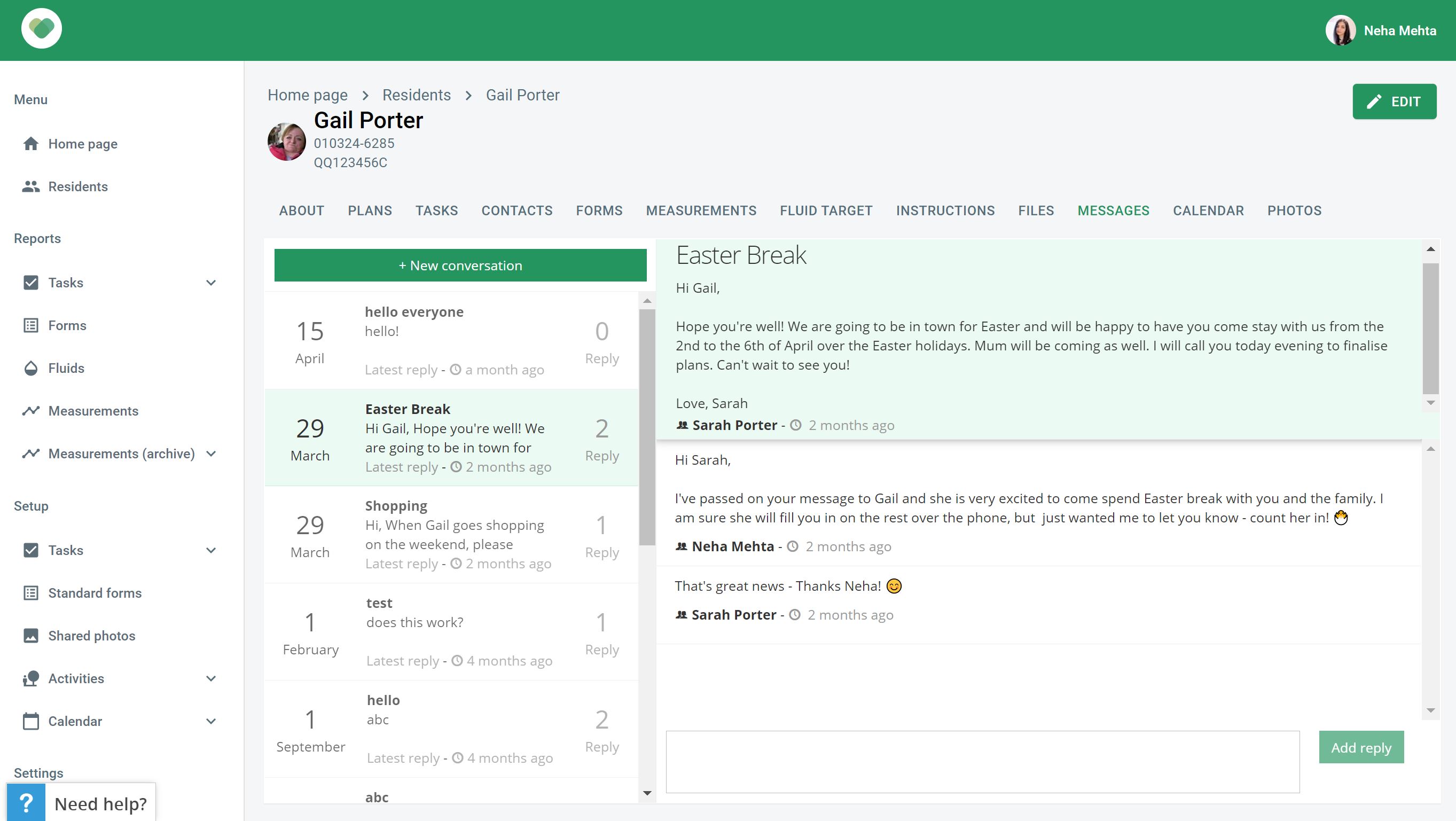This screenshot has height=821, width=1456.
Task: Expand Reports Tasks submenu chevron
Action: pos(211,283)
